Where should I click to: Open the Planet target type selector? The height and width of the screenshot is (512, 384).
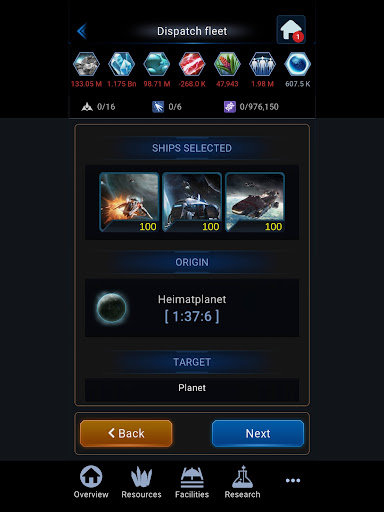(x=192, y=388)
